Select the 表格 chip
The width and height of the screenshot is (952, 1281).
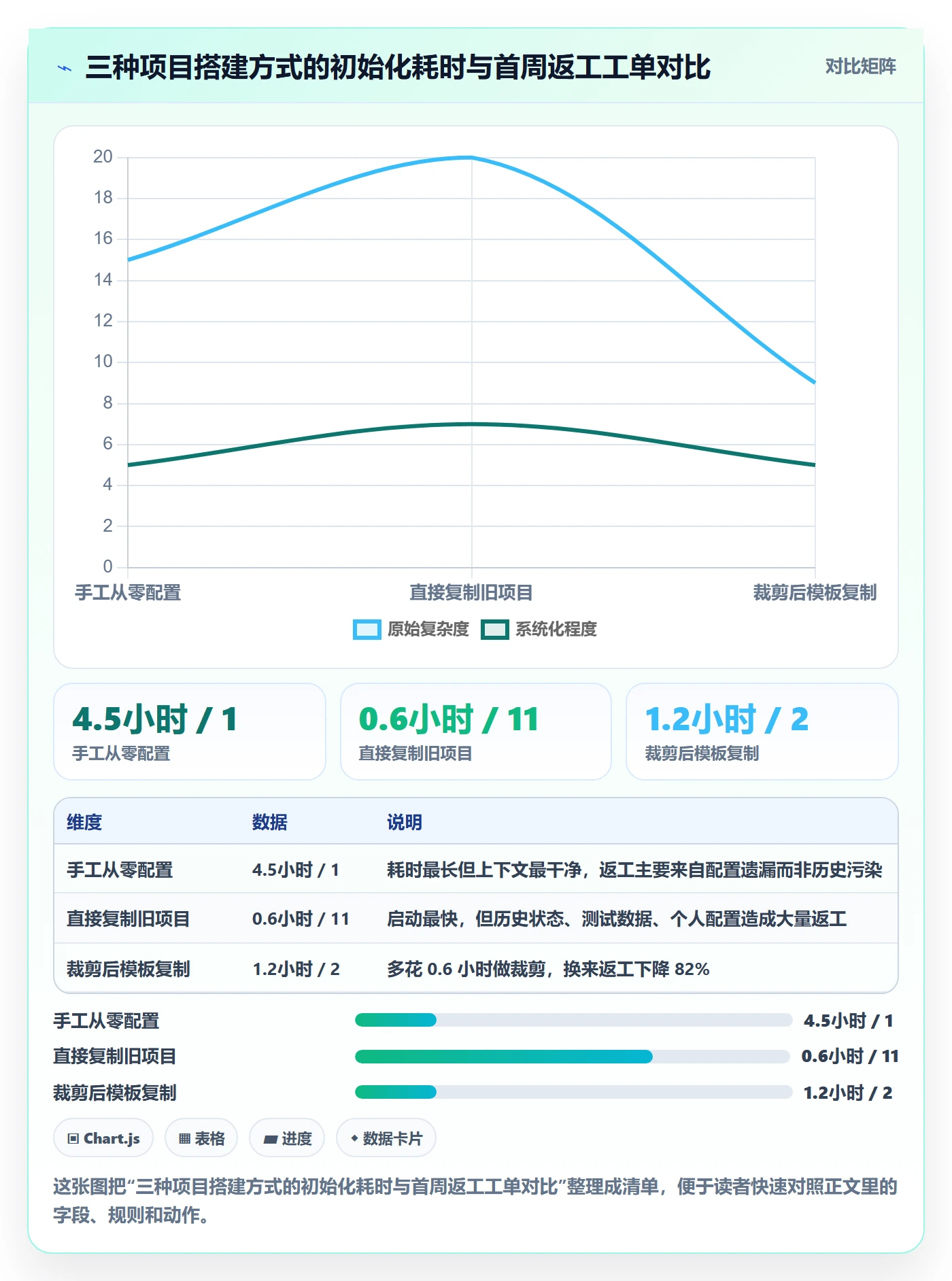point(201,1138)
